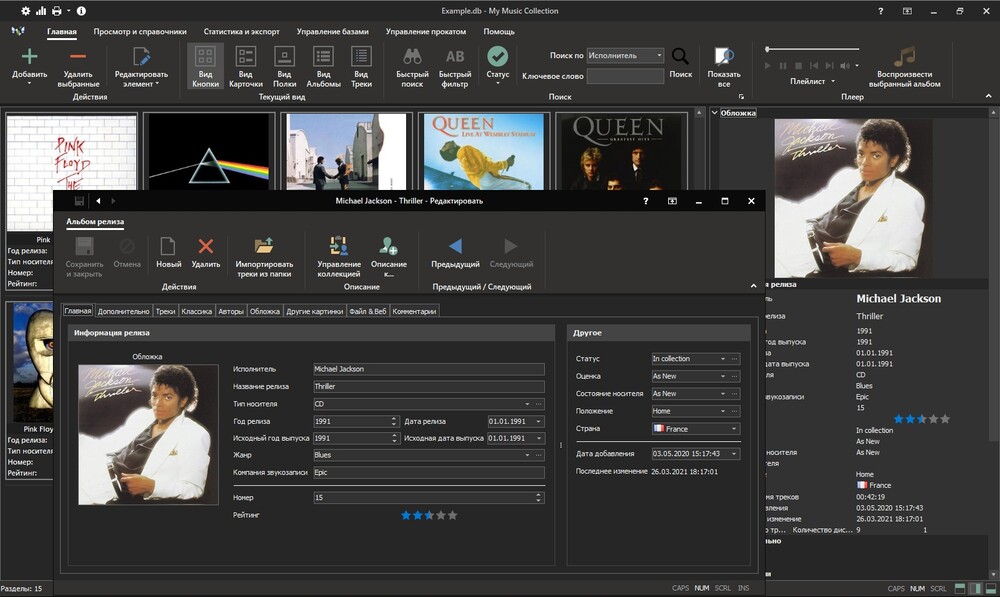Adjust the player volume slider
The width and height of the screenshot is (1000, 597).
coord(811,49)
